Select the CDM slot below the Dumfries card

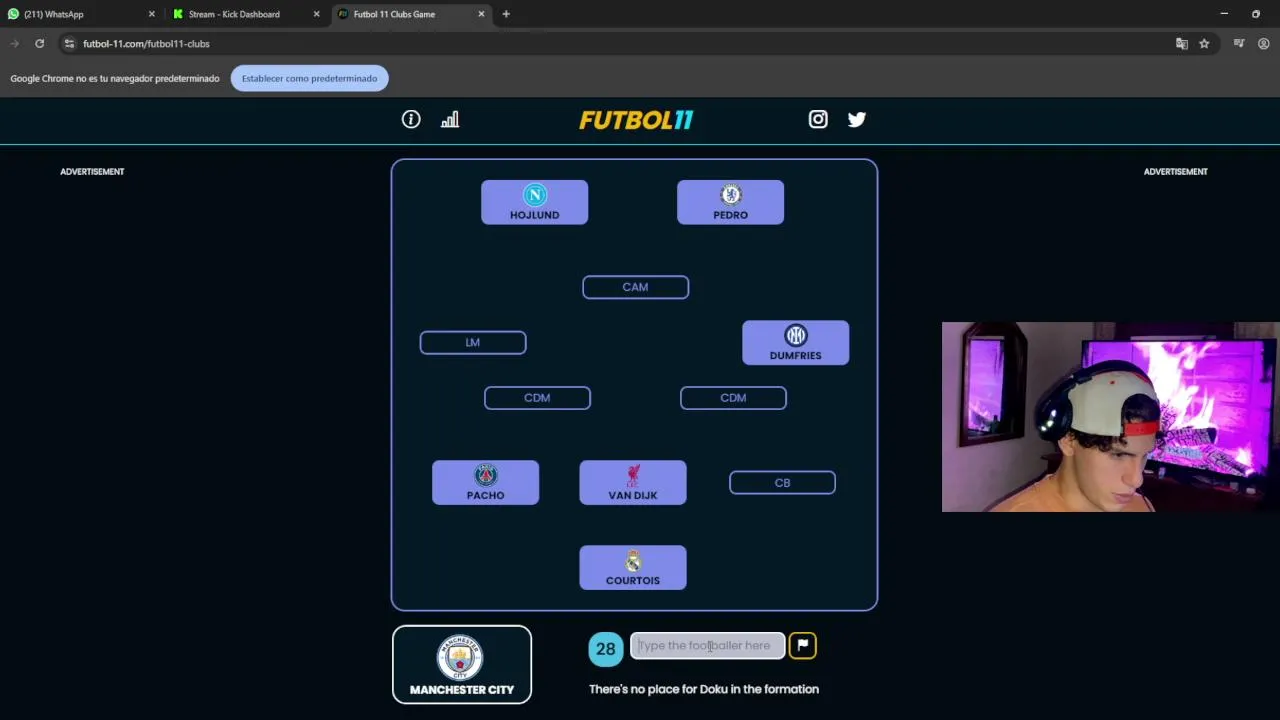coord(733,398)
